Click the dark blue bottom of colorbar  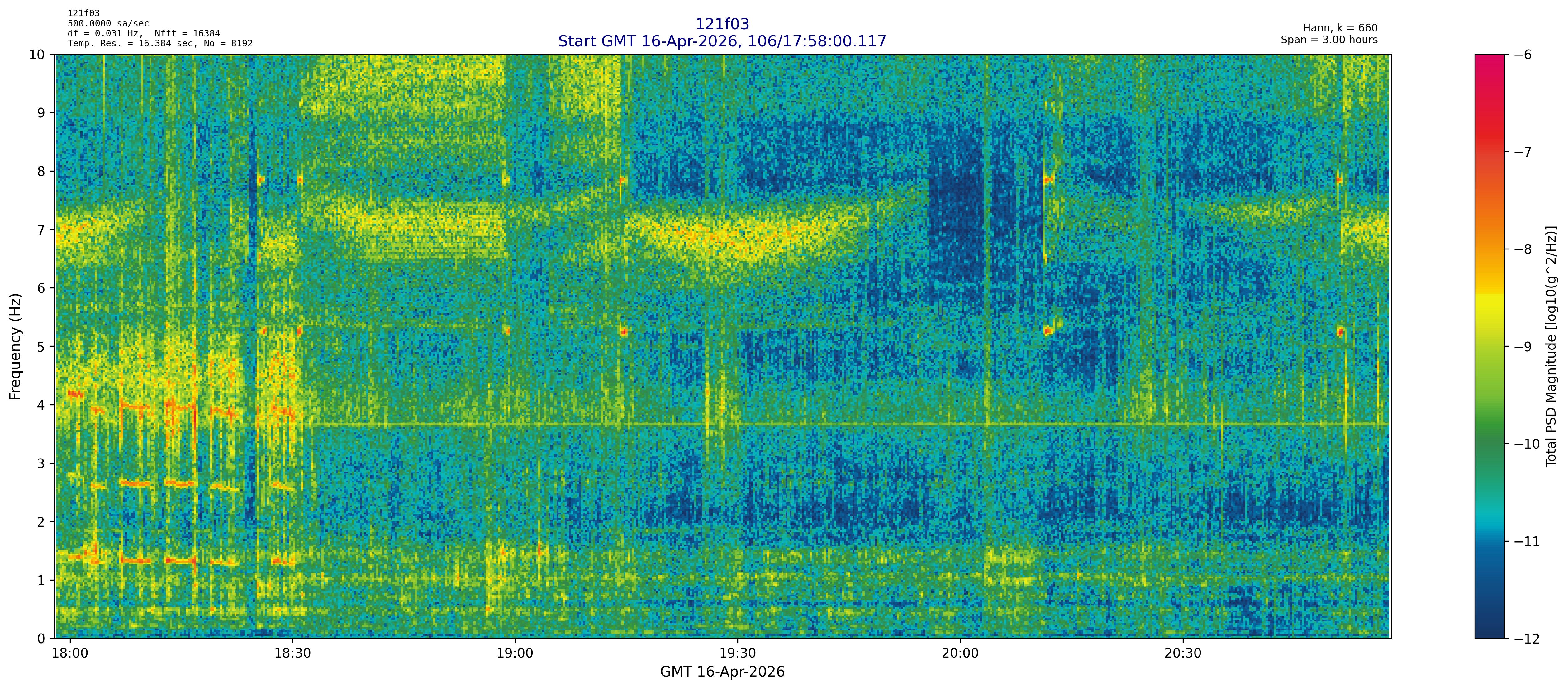point(1489,632)
